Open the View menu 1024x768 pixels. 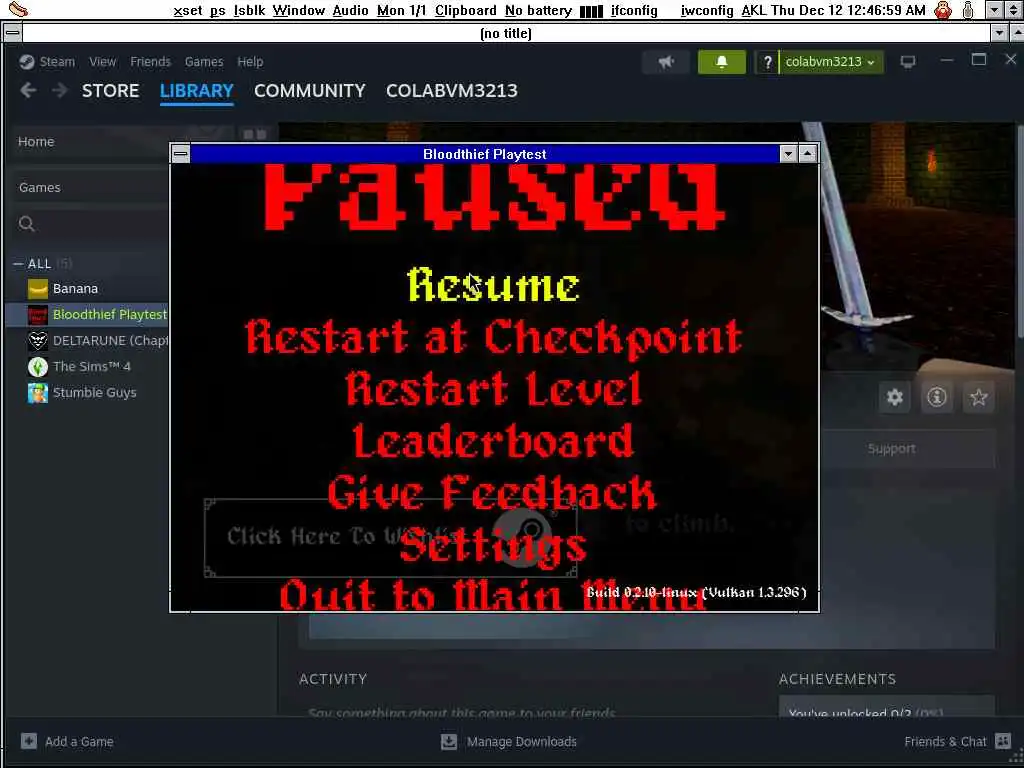103,62
